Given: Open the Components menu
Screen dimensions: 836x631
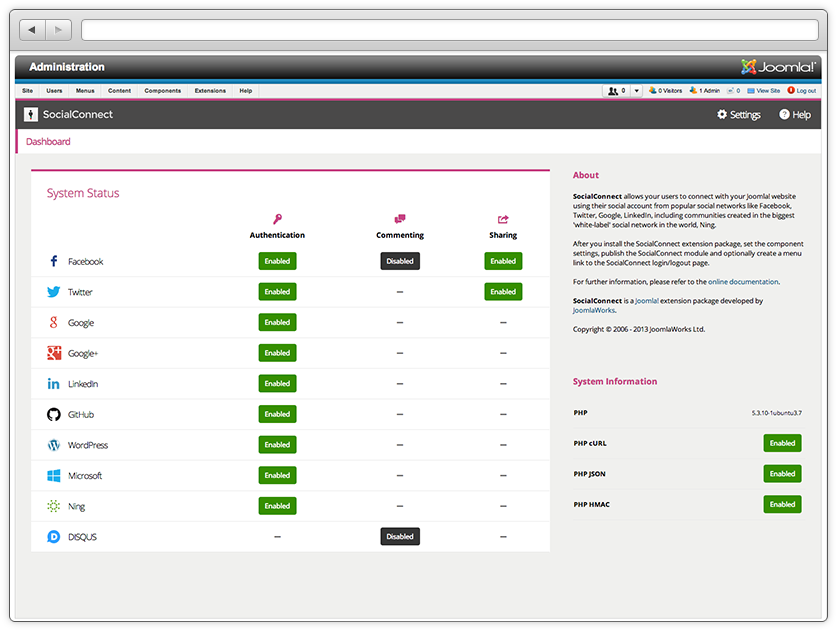Looking at the screenshot, I should click(x=163, y=91).
